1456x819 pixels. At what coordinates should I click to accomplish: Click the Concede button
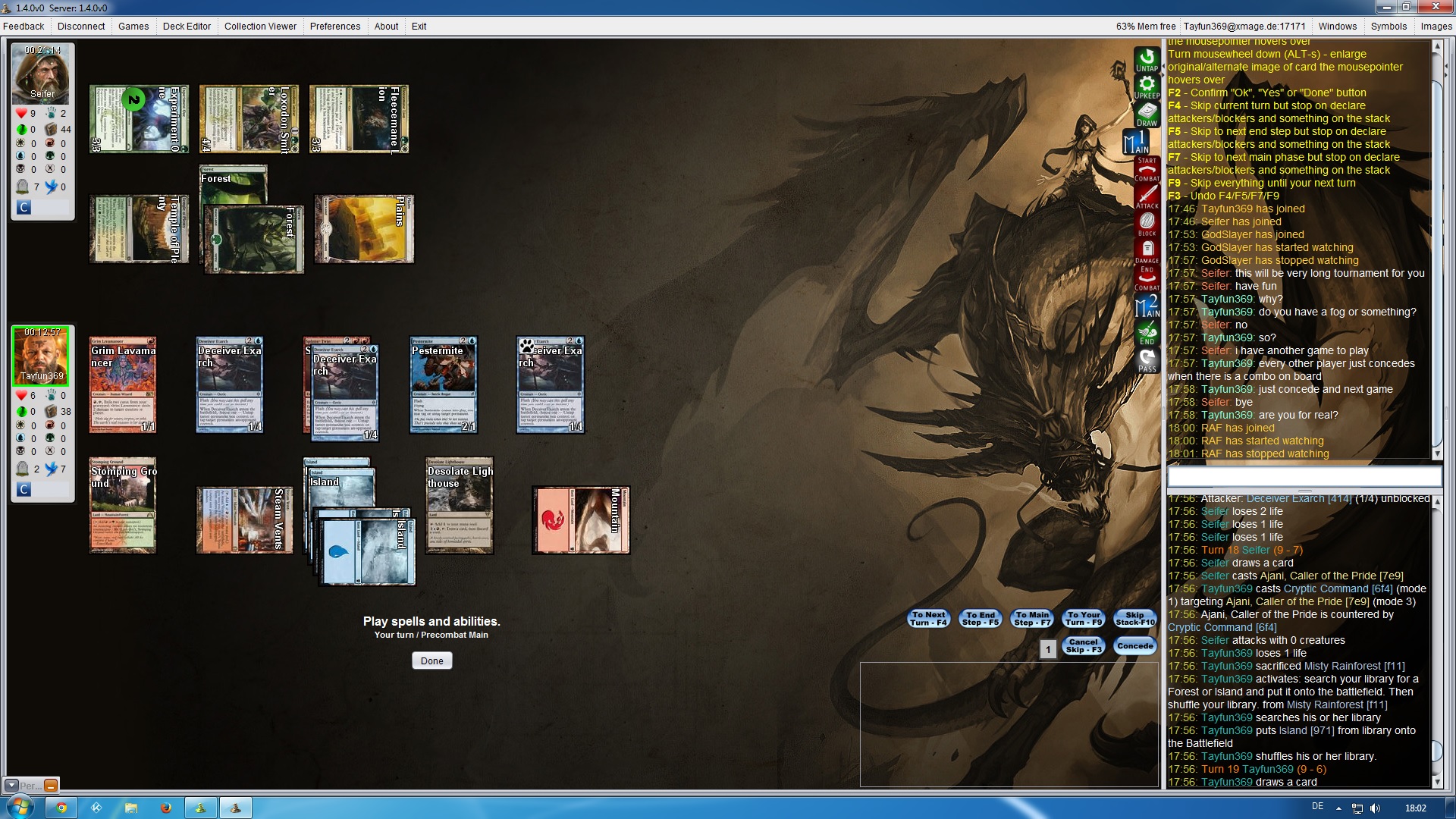click(x=1135, y=645)
